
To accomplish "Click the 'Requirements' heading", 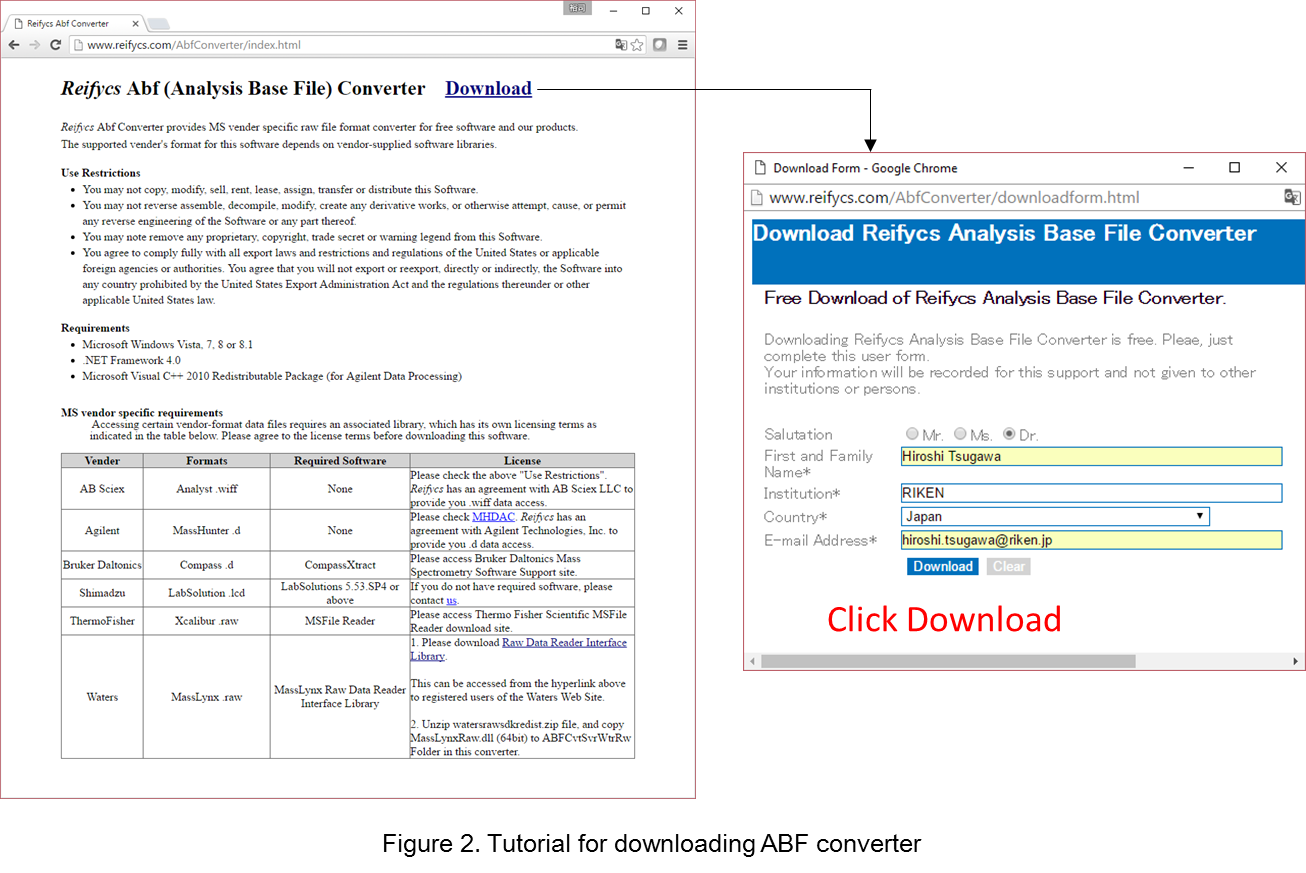I will click(95, 328).
